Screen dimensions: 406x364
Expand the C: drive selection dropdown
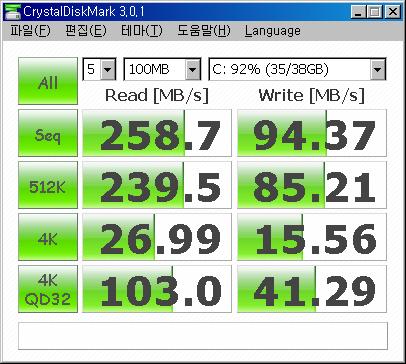tap(378, 69)
